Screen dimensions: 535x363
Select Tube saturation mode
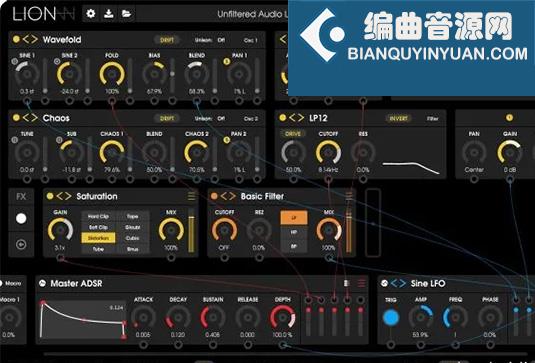click(98, 249)
